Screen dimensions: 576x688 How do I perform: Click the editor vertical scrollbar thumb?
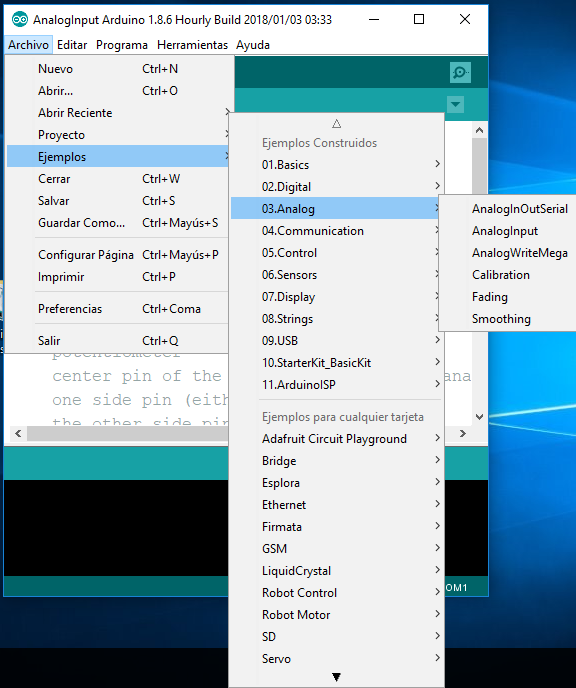479,166
